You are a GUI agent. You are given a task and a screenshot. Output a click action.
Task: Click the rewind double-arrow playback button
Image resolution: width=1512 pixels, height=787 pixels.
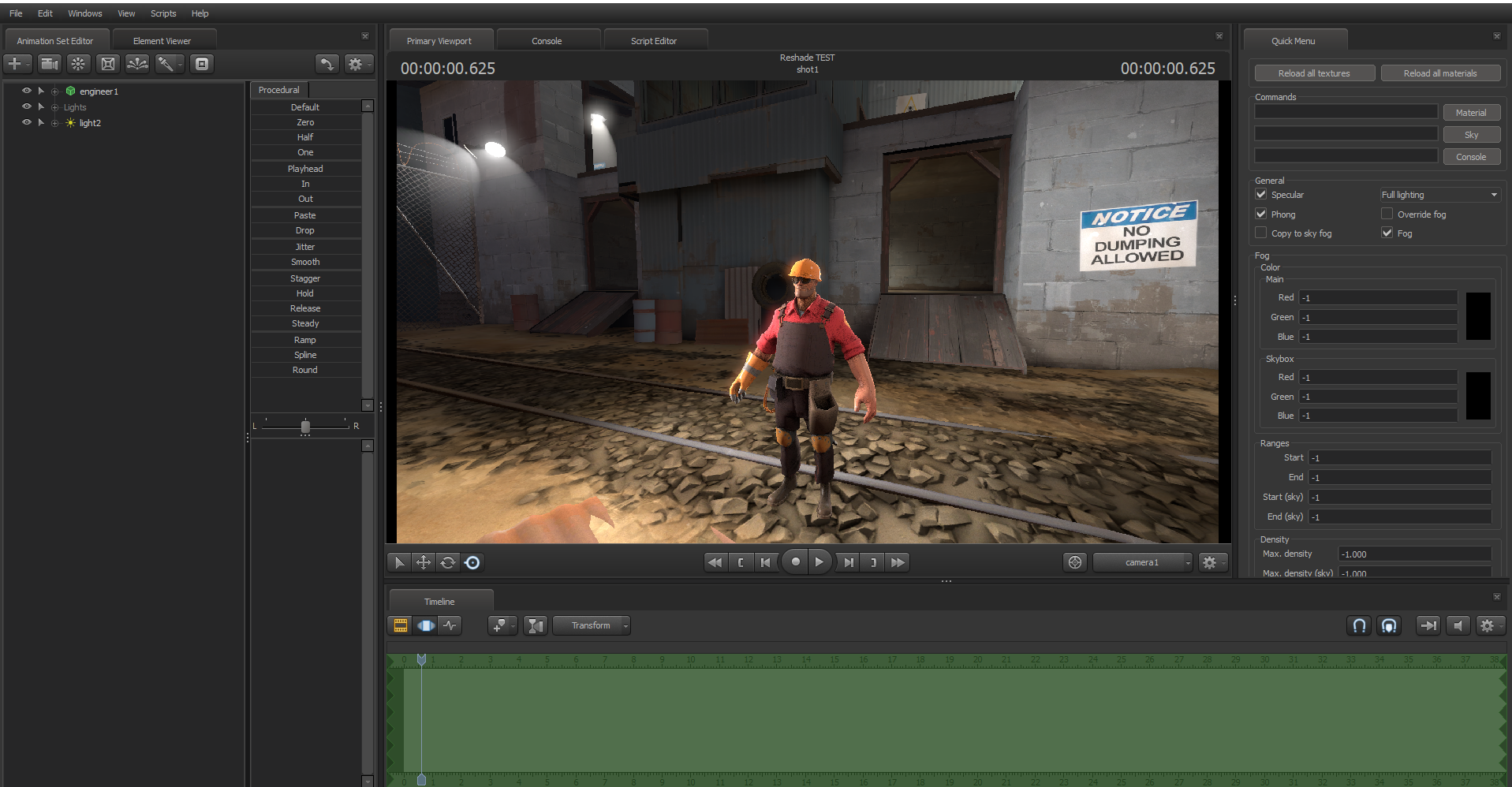click(715, 562)
